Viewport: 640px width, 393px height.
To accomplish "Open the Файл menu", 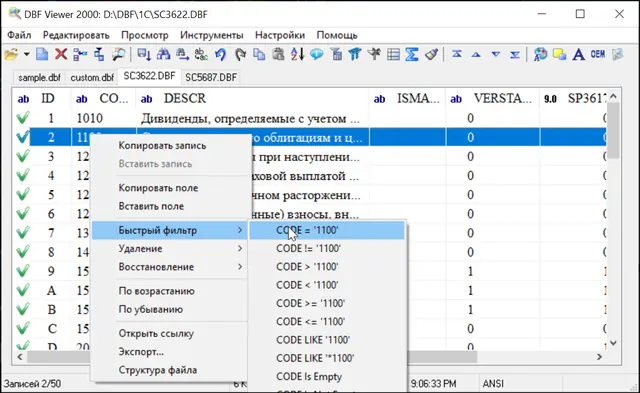I will (19, 35).
